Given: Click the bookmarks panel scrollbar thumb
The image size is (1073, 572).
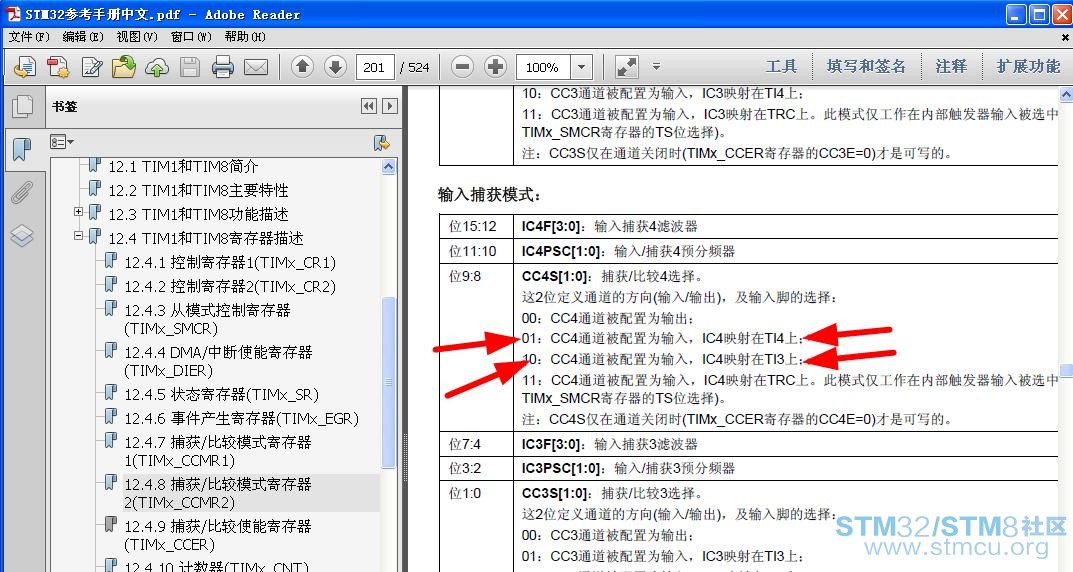Looking at the screenshot, I should (x=389, y=382).
